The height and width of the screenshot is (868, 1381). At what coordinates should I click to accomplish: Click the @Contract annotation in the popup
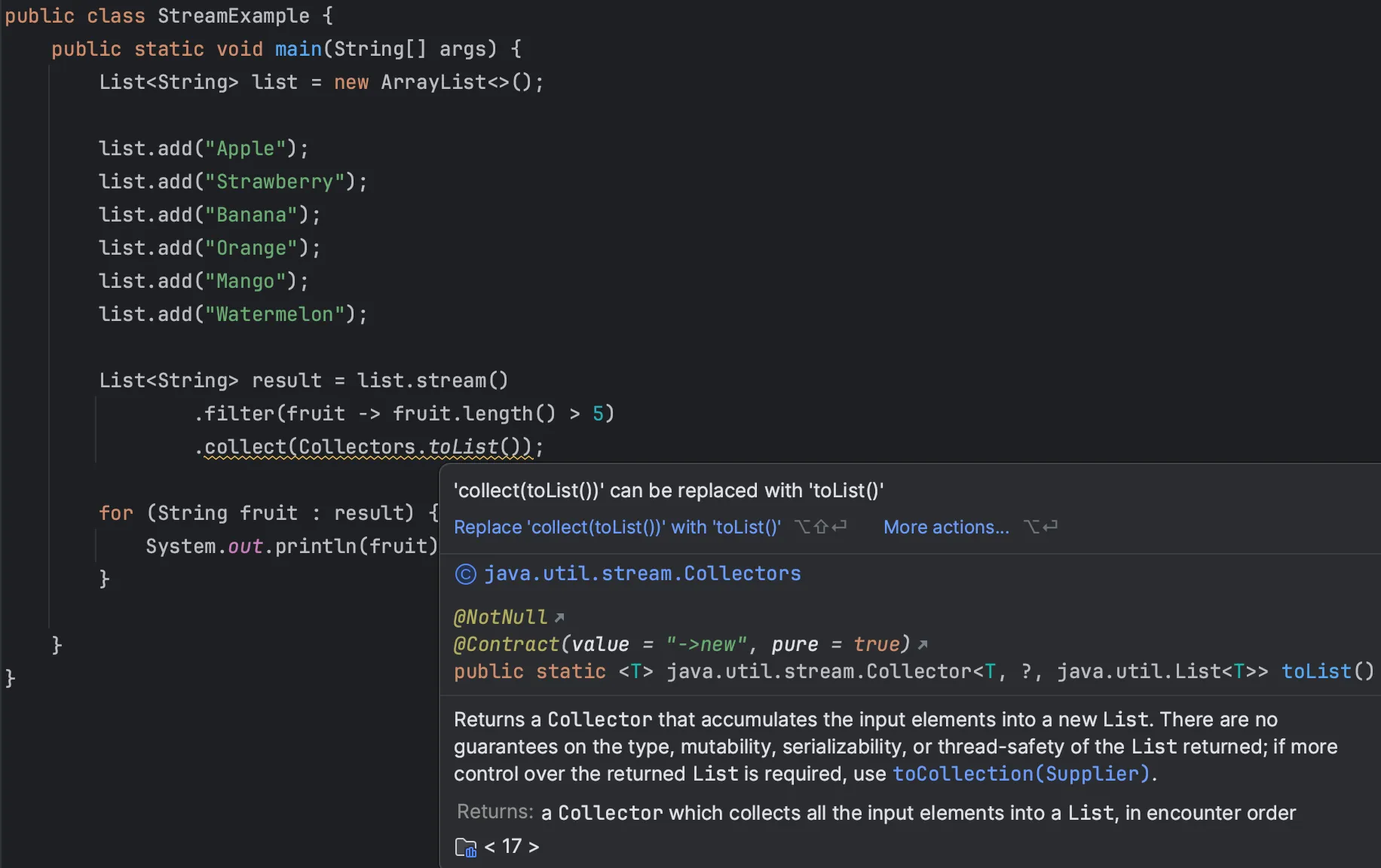pyautogui.click(x=506, y=644)
